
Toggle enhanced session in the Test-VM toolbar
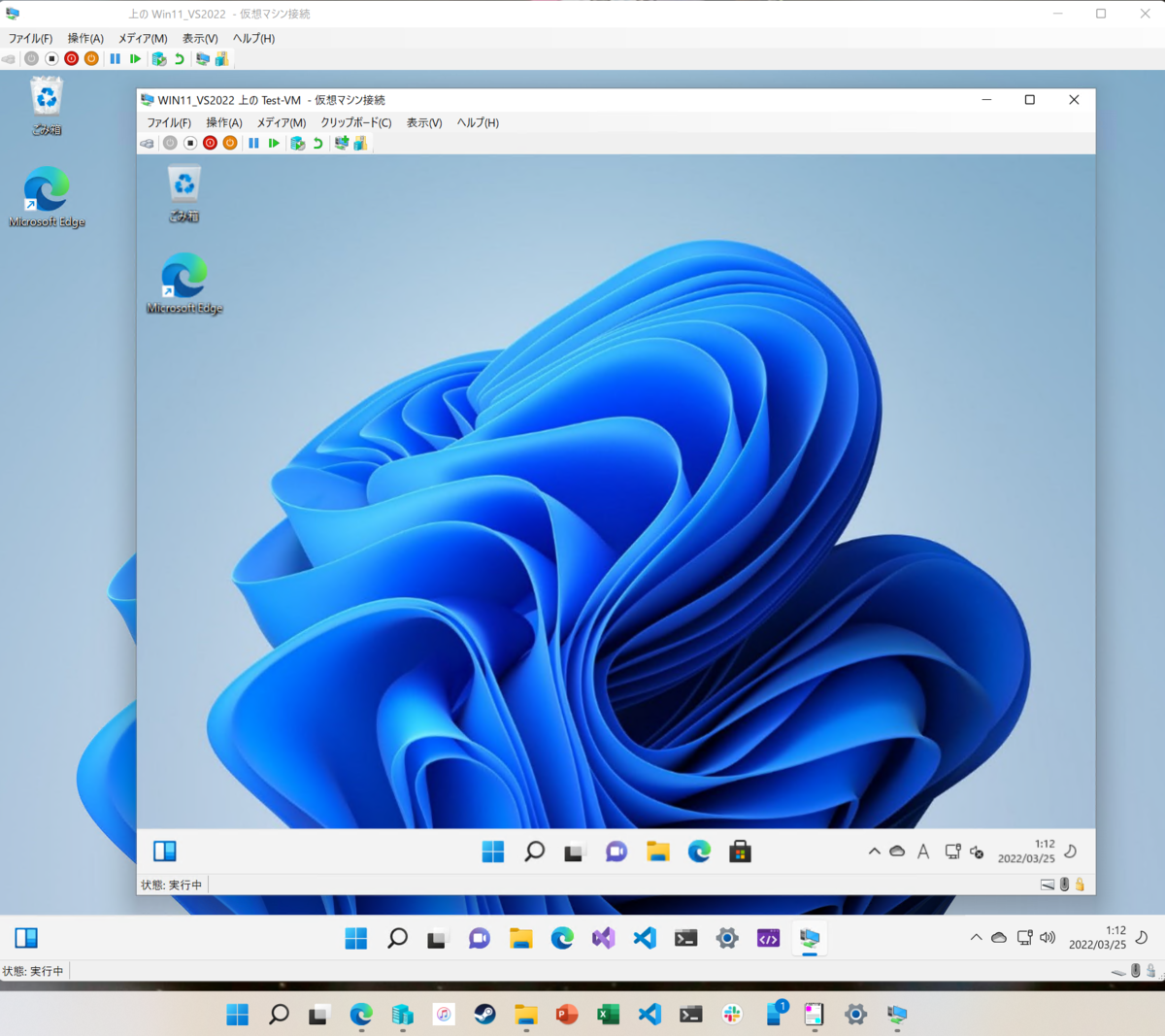[341, 143]
